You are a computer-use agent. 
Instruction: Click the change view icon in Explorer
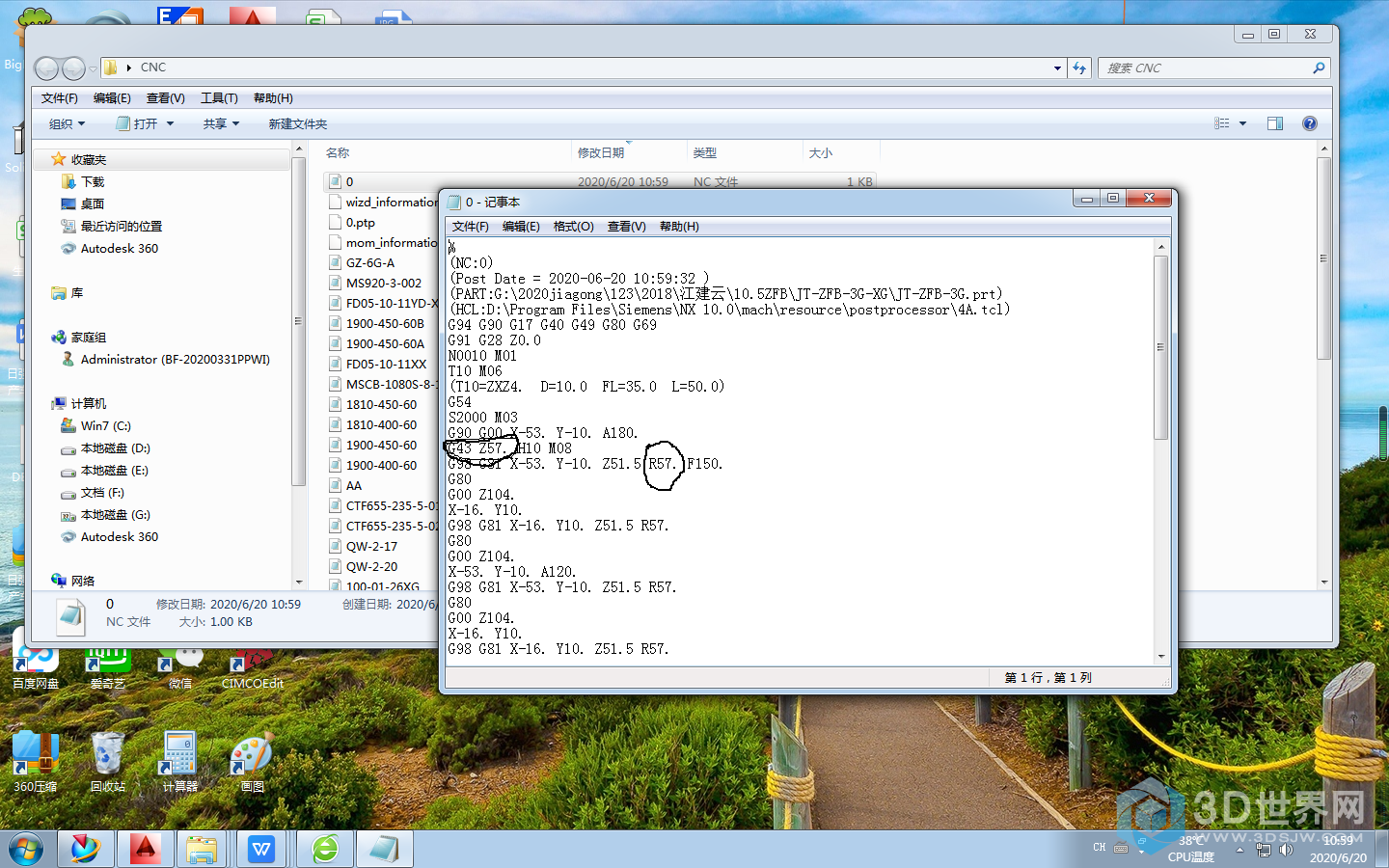tap(1222, 123)
